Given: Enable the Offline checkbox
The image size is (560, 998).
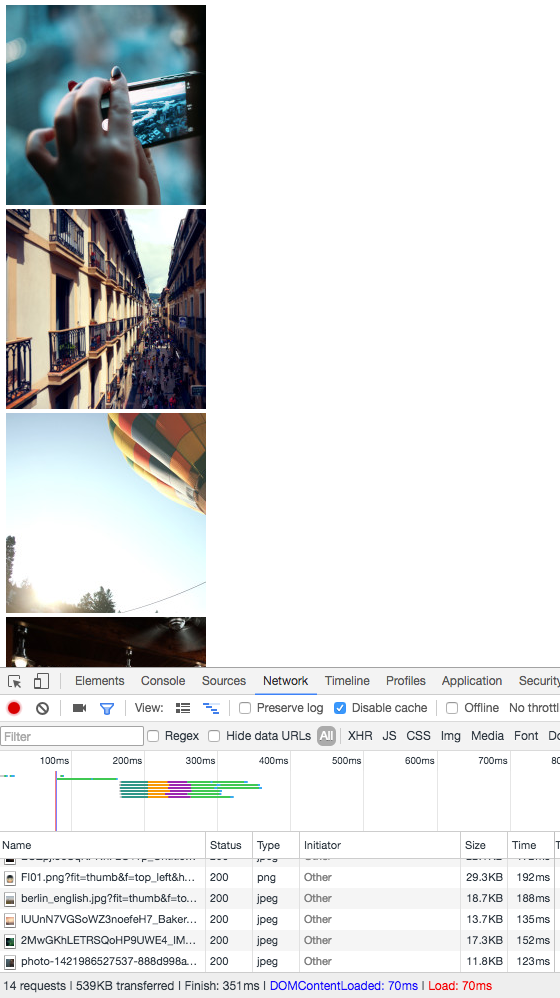Looking at the screenshot, I should click(452, 708).
